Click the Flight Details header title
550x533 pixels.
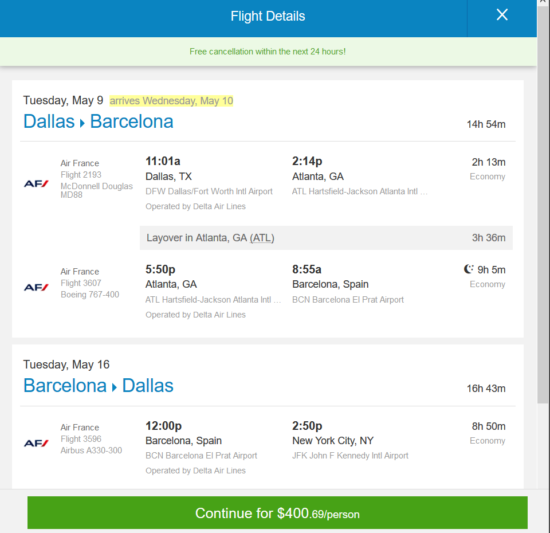[268, 16]
